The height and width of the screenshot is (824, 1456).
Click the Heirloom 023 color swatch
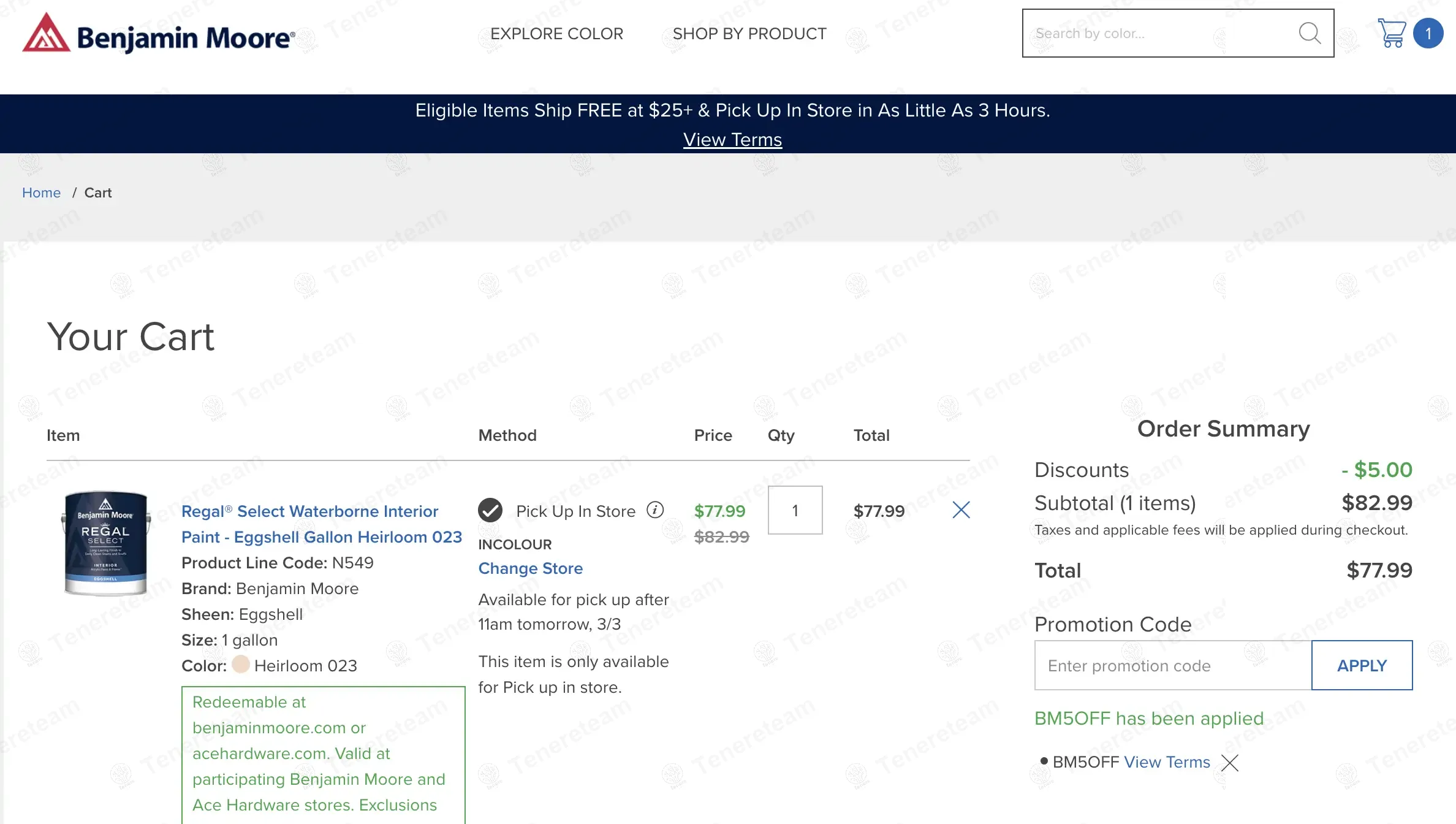click(241, 665)
